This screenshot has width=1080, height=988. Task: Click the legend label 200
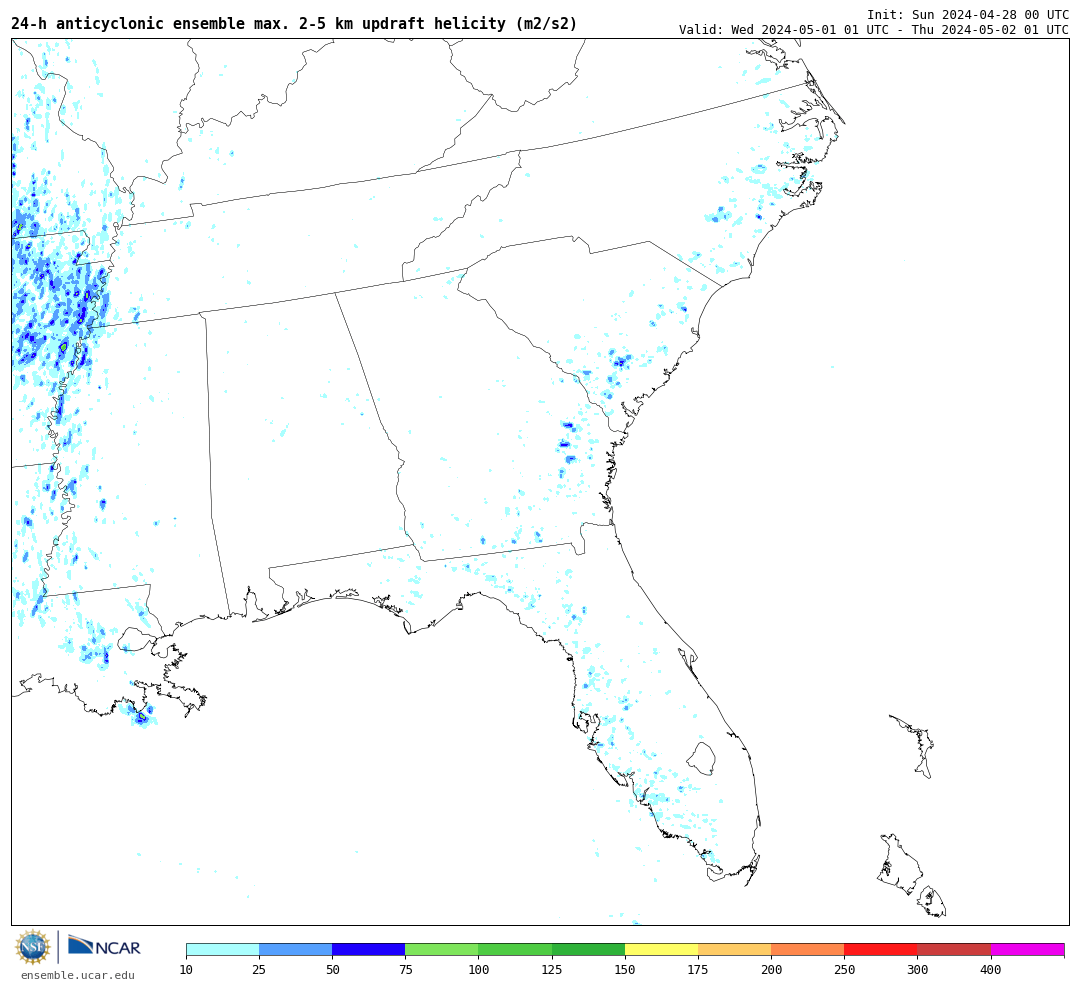[x=771, y=970]
